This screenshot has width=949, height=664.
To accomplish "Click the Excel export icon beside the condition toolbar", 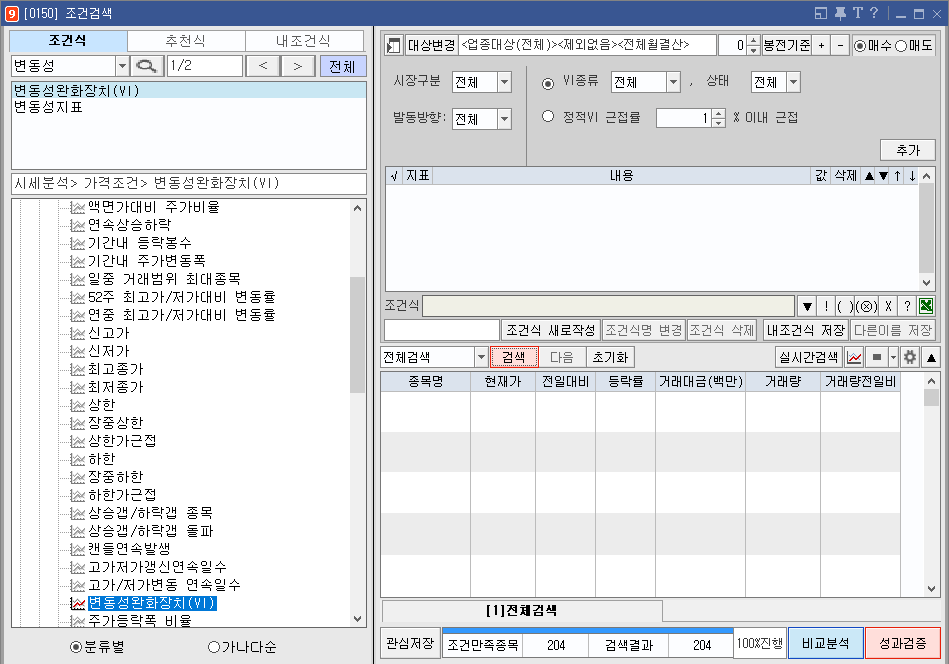I will click(x=926, y=305).
